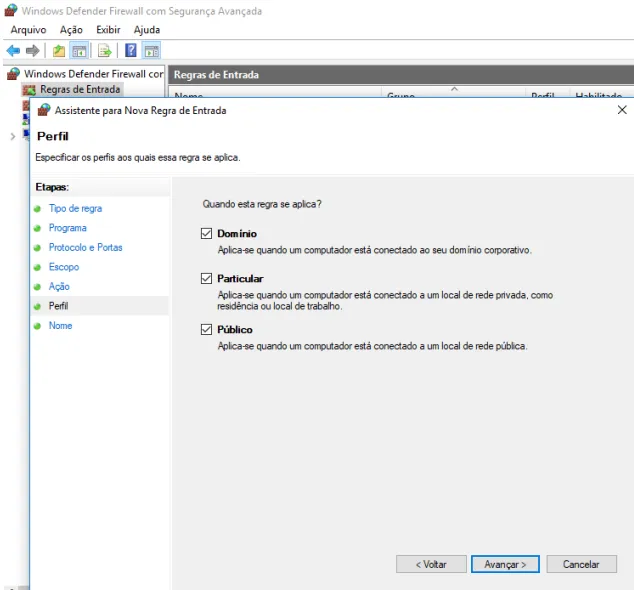This screenshot has height=590, width=634.
Task: Open the Arquivo menu
Action: [28, 30]
